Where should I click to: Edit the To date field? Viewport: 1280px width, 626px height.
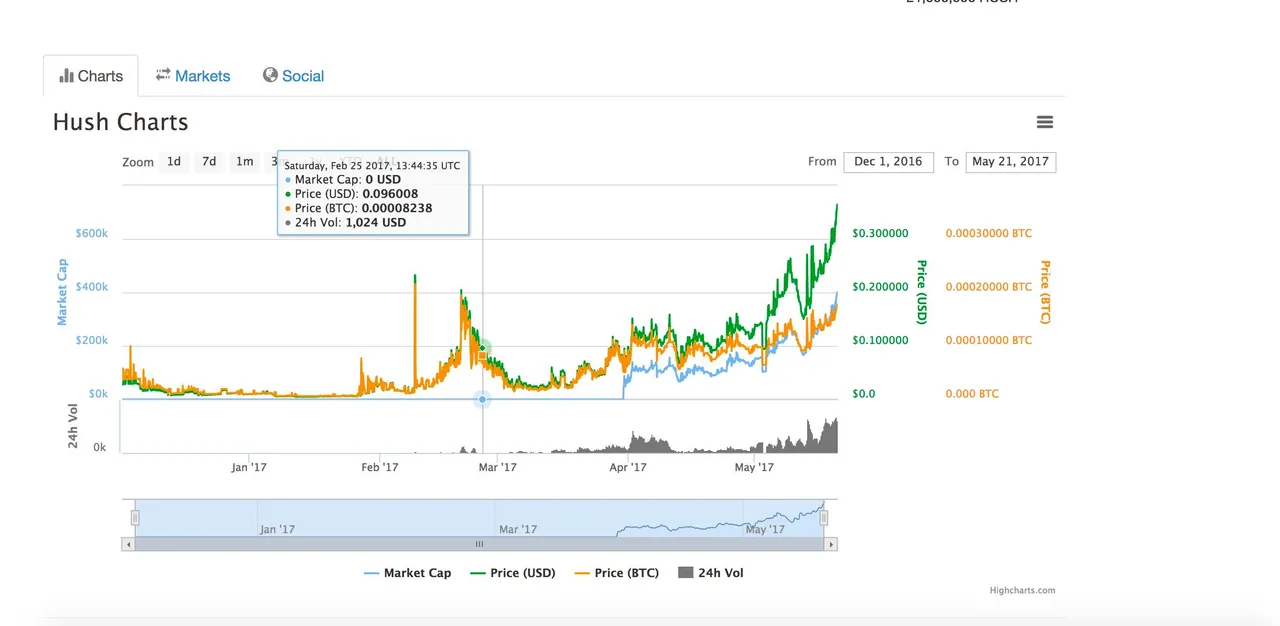[1011, 162]
